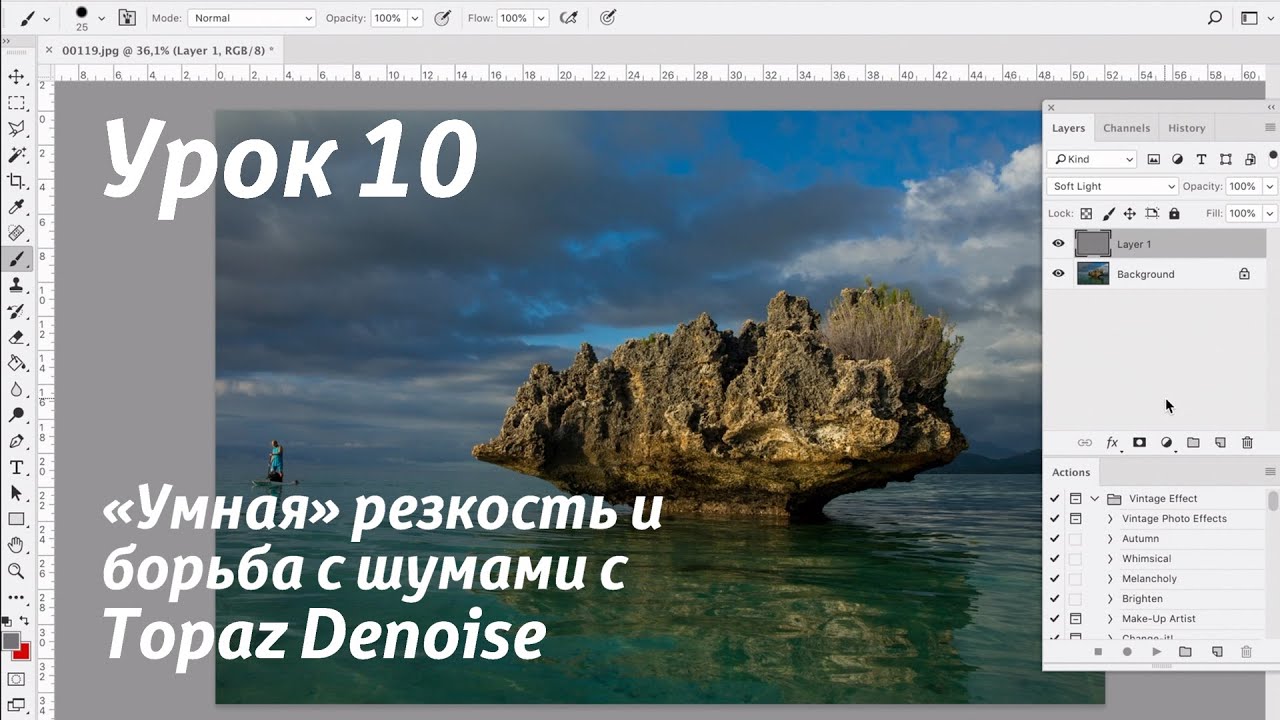Hide the Background layer eye icon
1280x720 pixels.
click(1058, 273)
